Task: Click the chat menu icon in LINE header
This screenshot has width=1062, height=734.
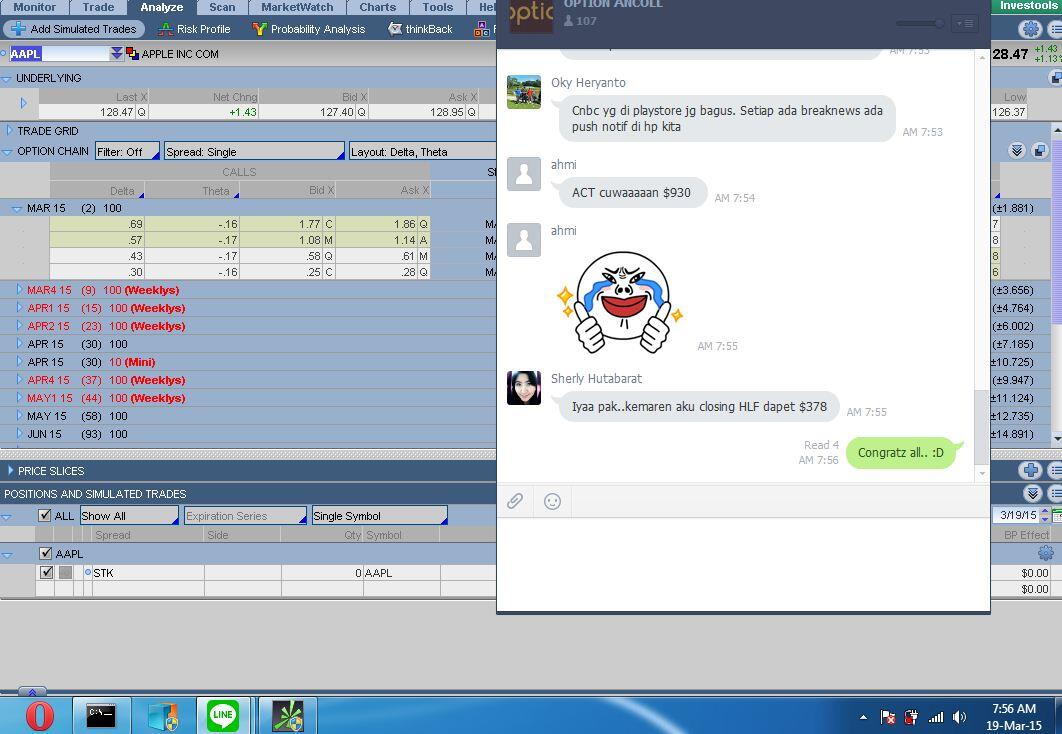Action: click(x=964, y=24)
